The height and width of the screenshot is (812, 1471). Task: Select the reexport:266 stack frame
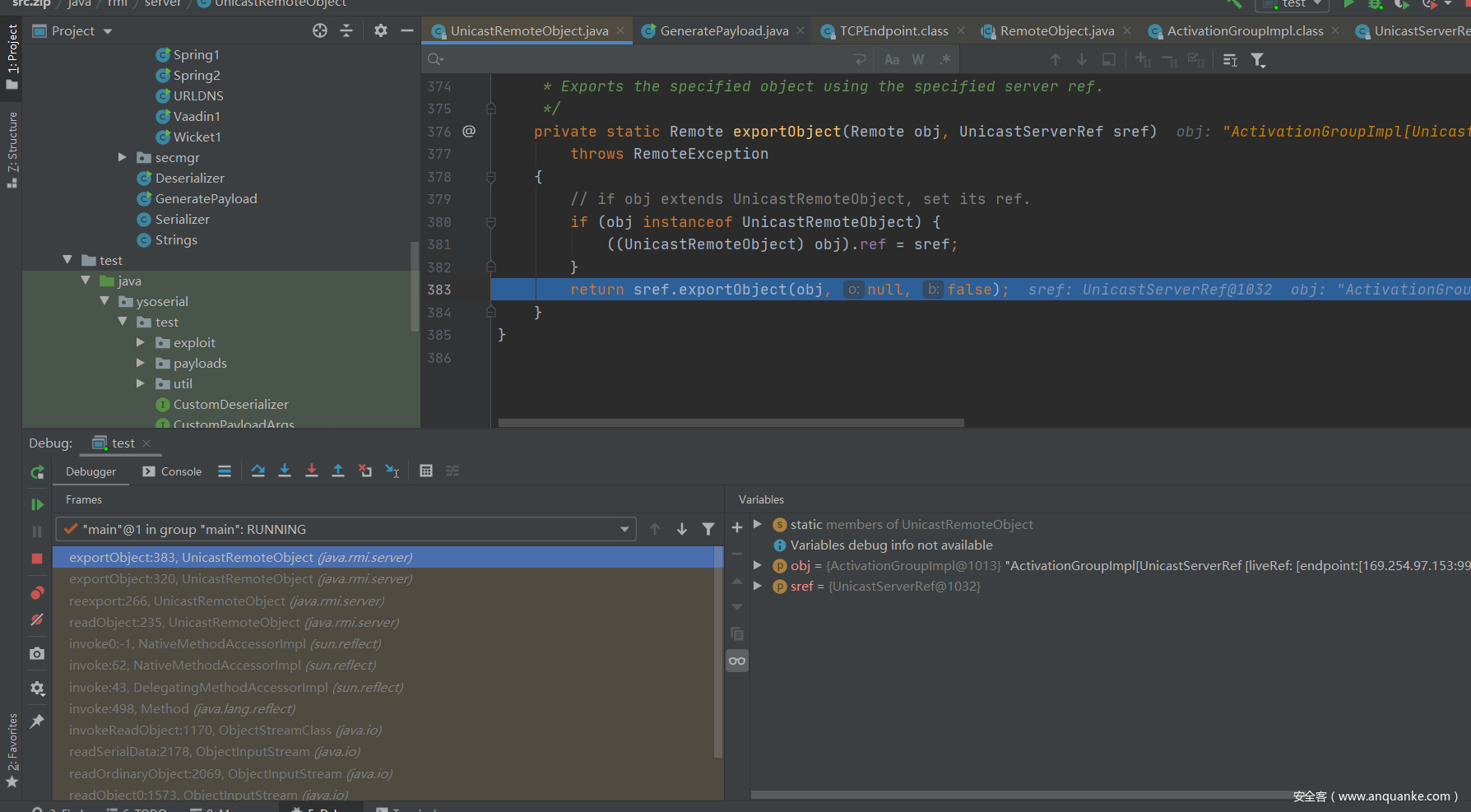click(226, 601)
